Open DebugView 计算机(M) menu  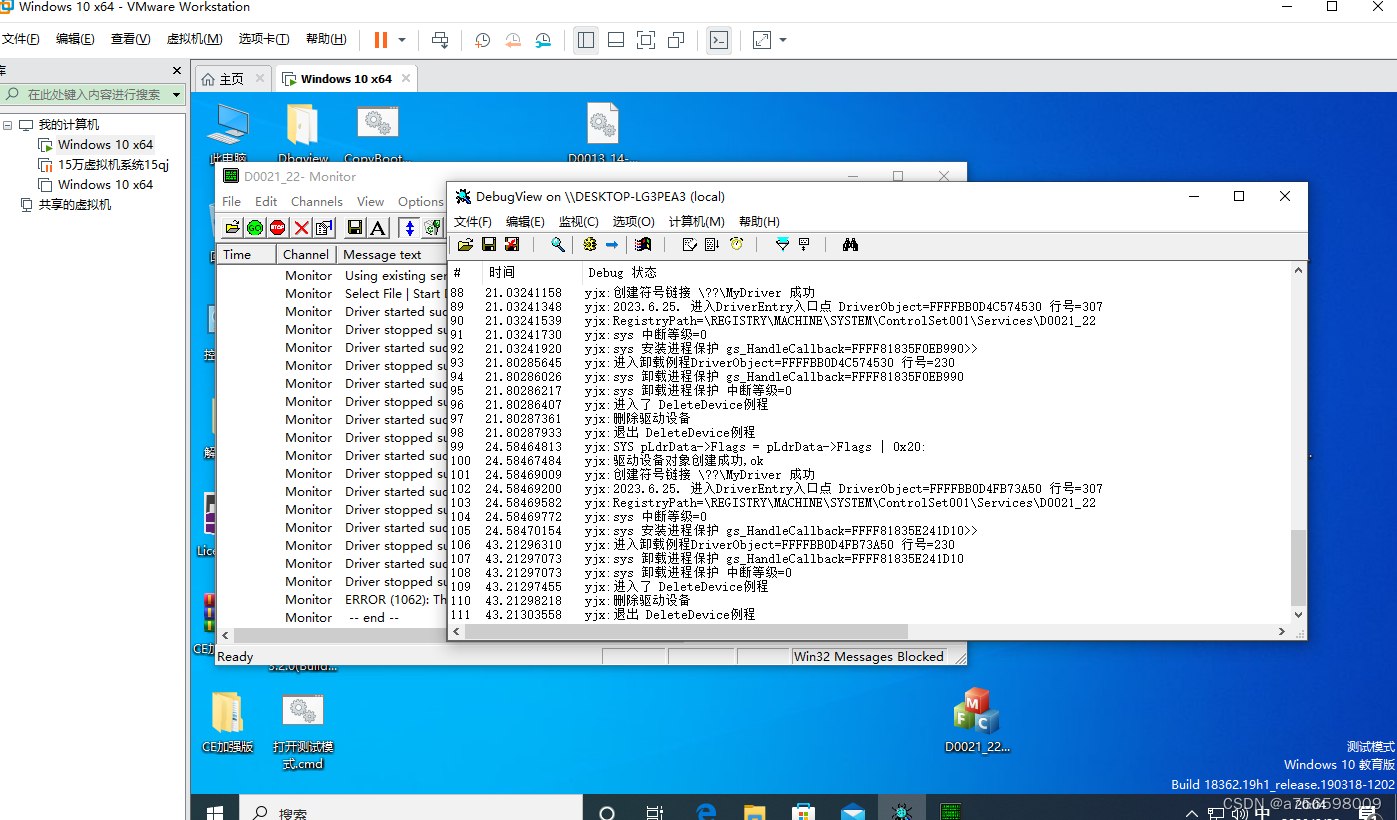[x=696, y=222]
